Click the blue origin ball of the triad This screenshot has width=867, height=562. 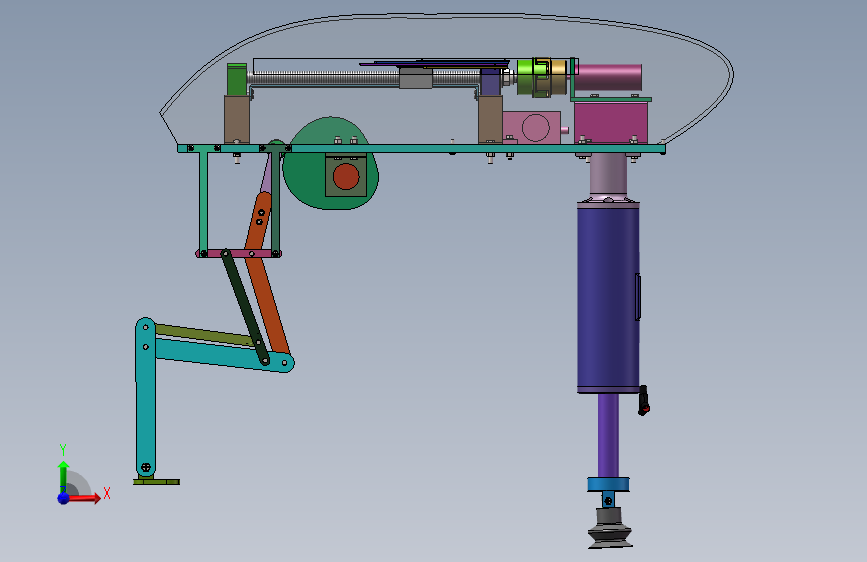(x=64, y=498)
